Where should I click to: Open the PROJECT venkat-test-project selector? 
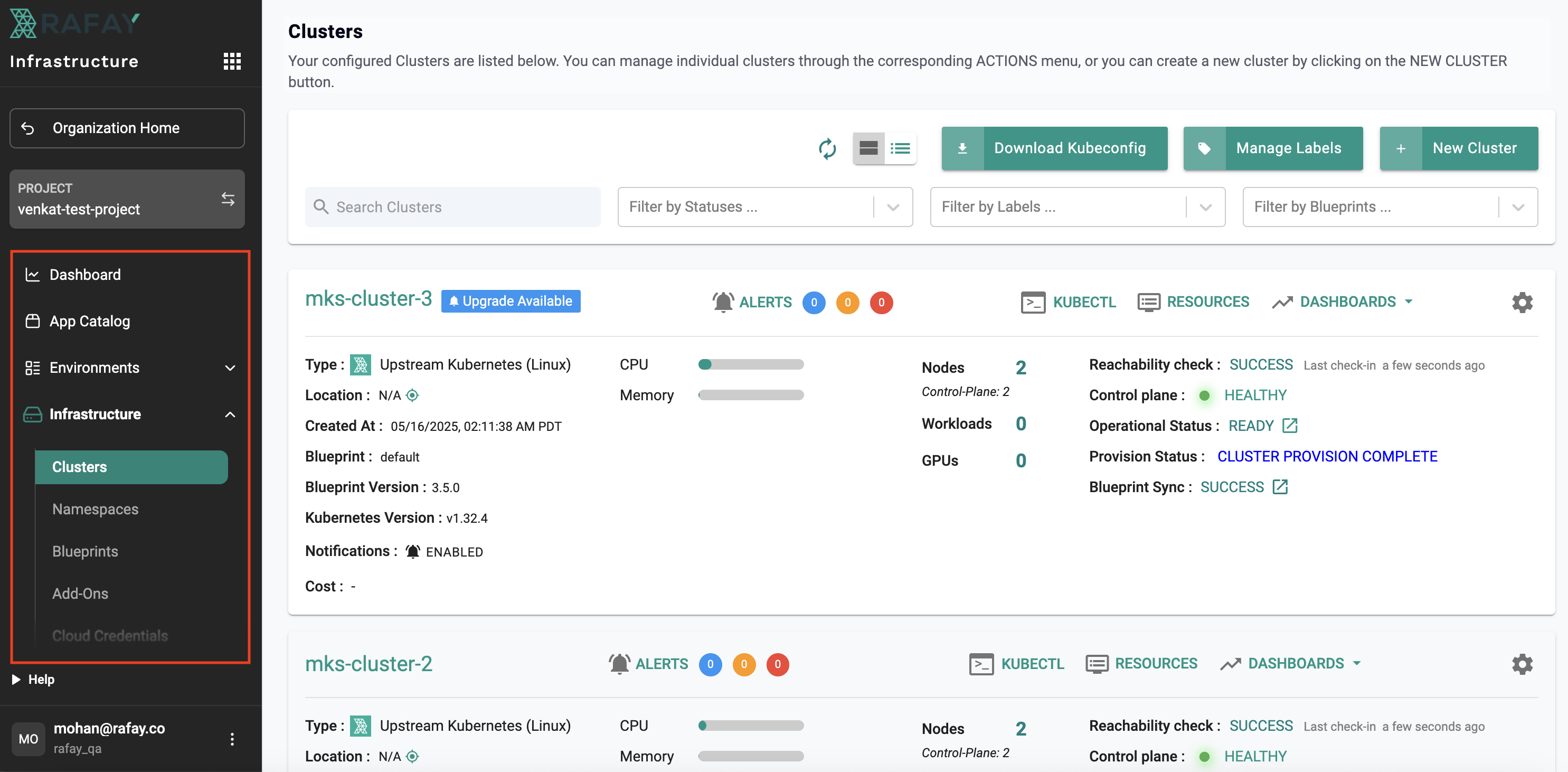point(127,199)
